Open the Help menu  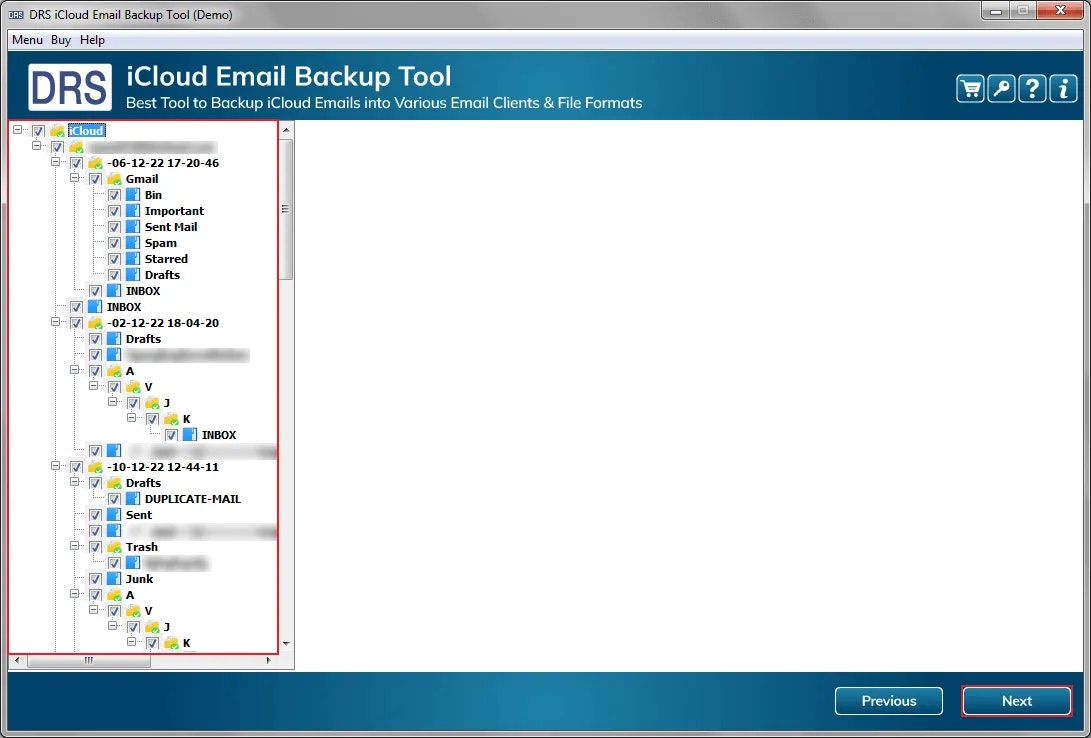(92, 40)
